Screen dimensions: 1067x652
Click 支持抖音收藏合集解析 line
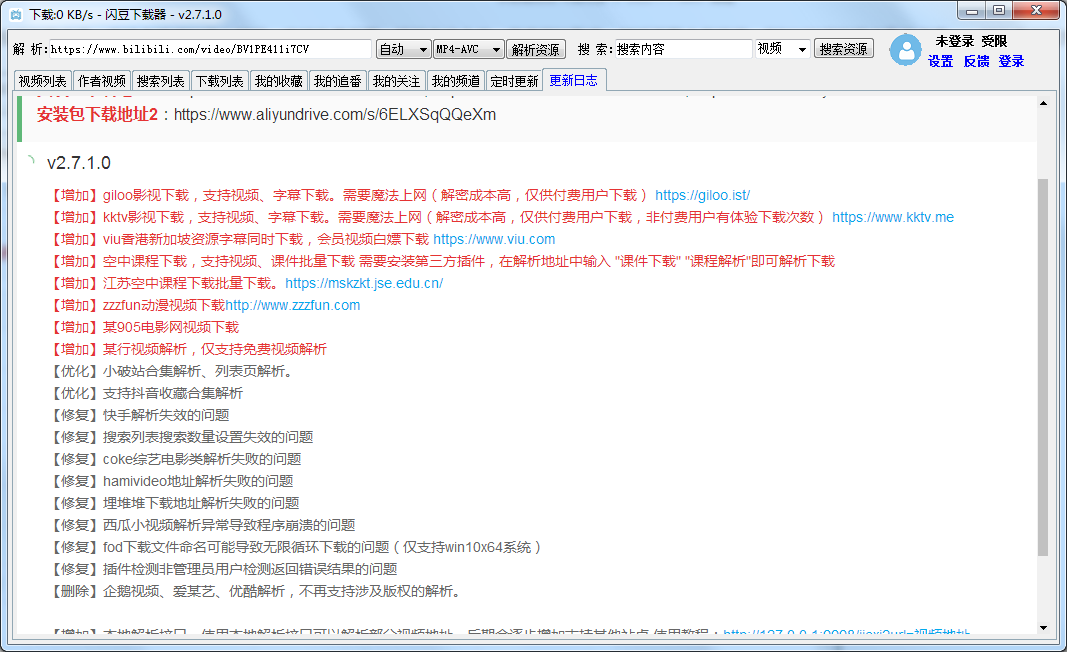pos(146,393)
